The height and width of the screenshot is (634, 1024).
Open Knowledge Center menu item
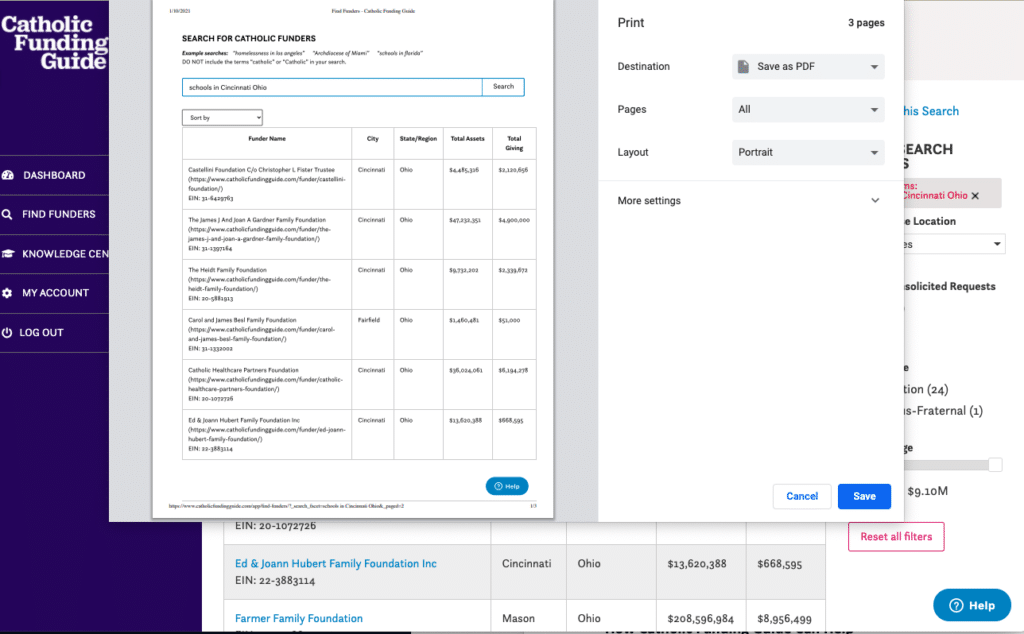54,253
